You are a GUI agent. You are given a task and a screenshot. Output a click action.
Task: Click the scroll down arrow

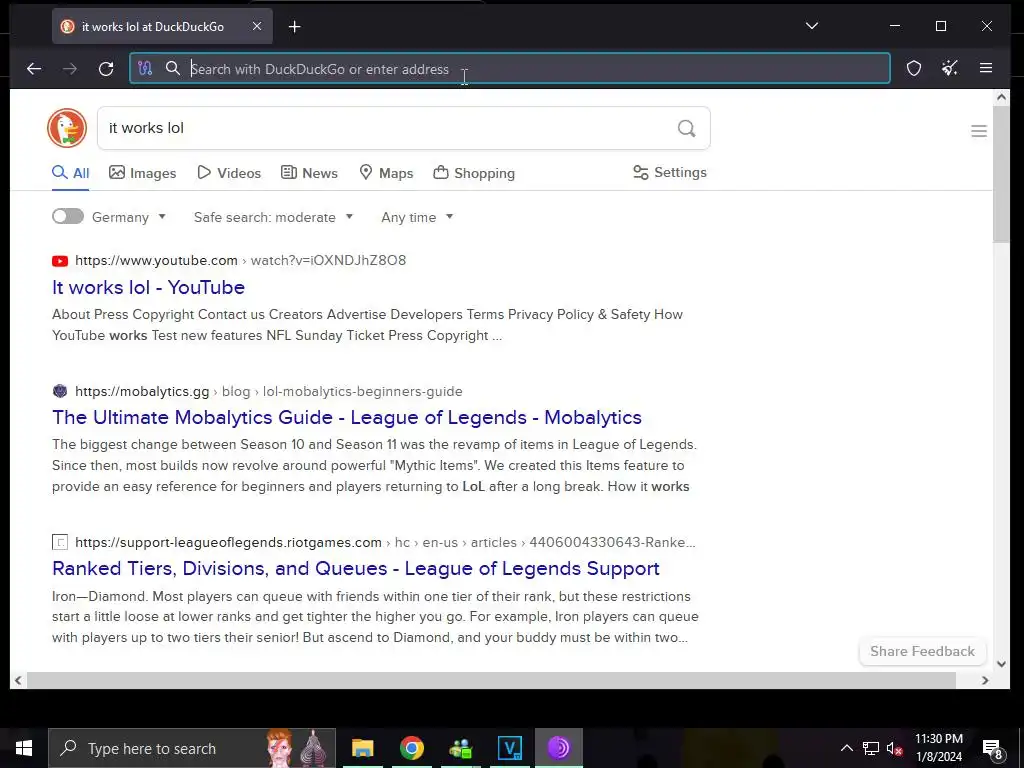(1001, 664)
